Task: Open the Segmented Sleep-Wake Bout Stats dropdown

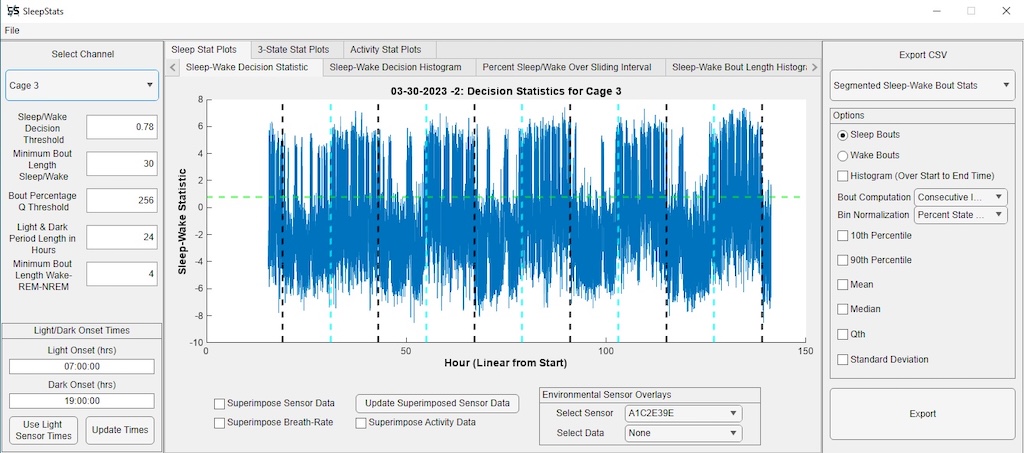Action: 922,86
